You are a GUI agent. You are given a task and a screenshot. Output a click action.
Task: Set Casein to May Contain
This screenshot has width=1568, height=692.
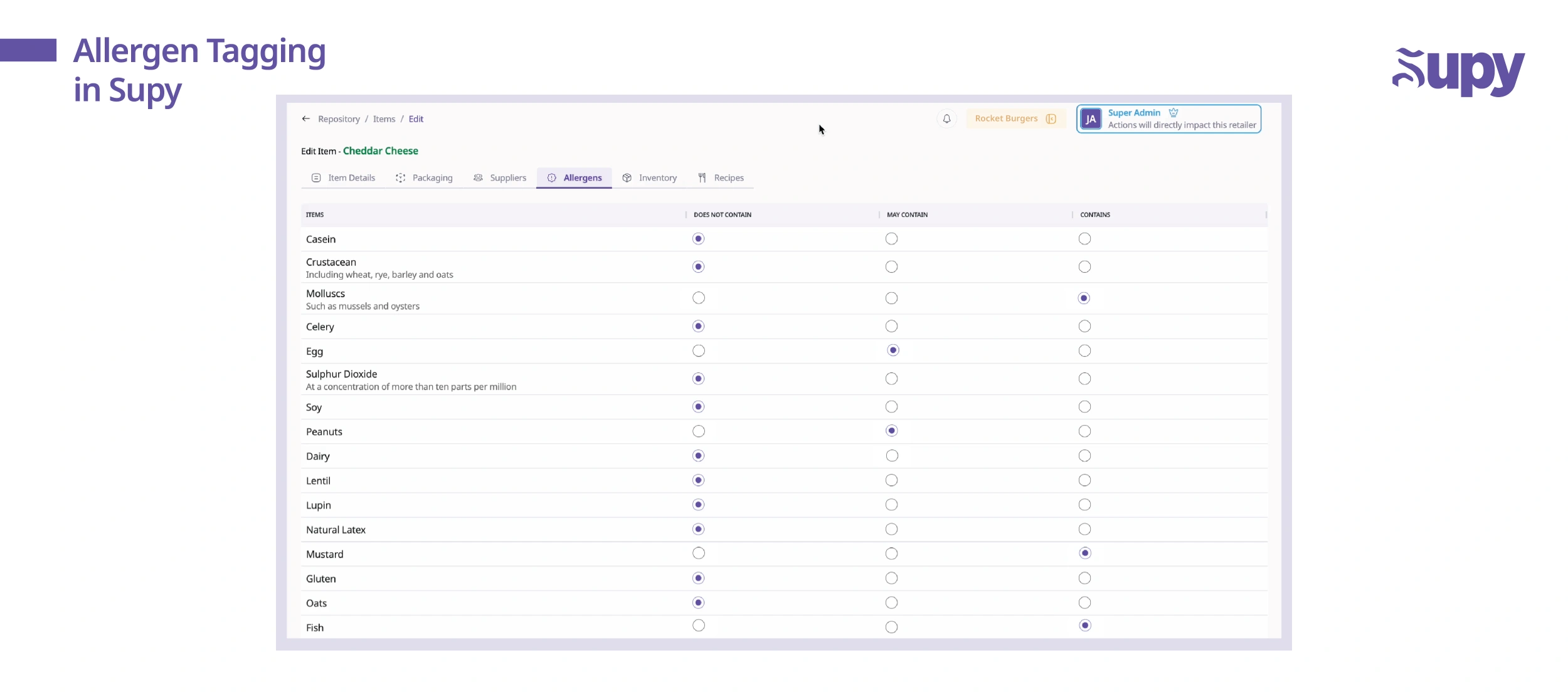click(x=891, y=239)
